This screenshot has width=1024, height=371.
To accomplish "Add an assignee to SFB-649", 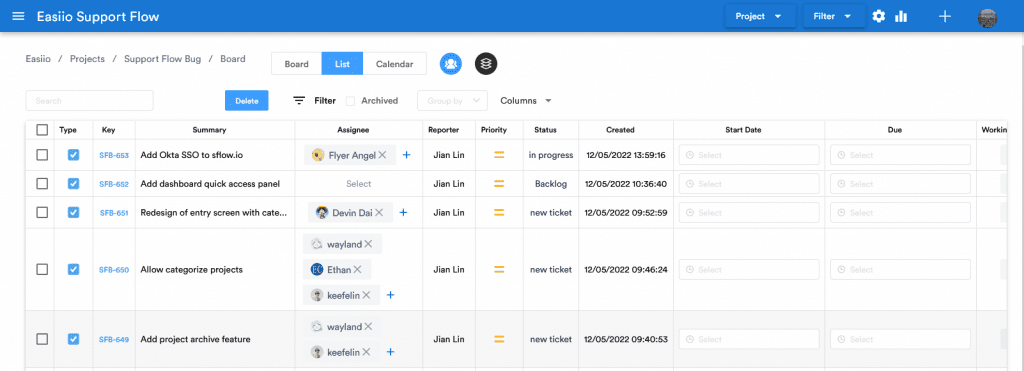I will 391,351.
